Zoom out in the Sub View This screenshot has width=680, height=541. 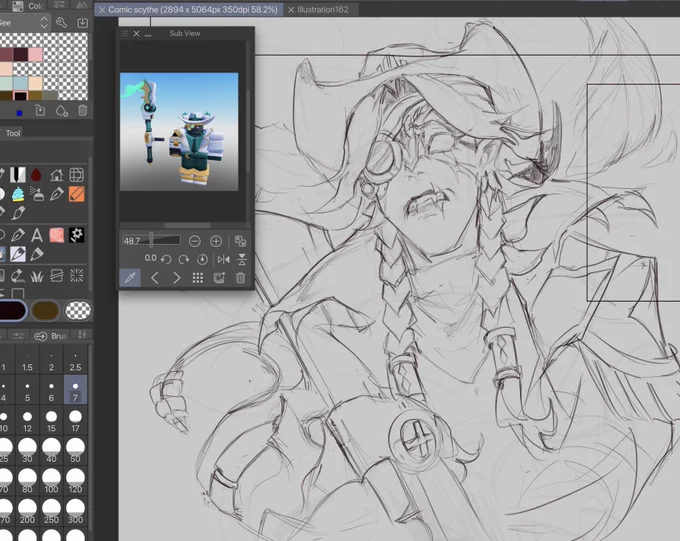pos(195,241)
